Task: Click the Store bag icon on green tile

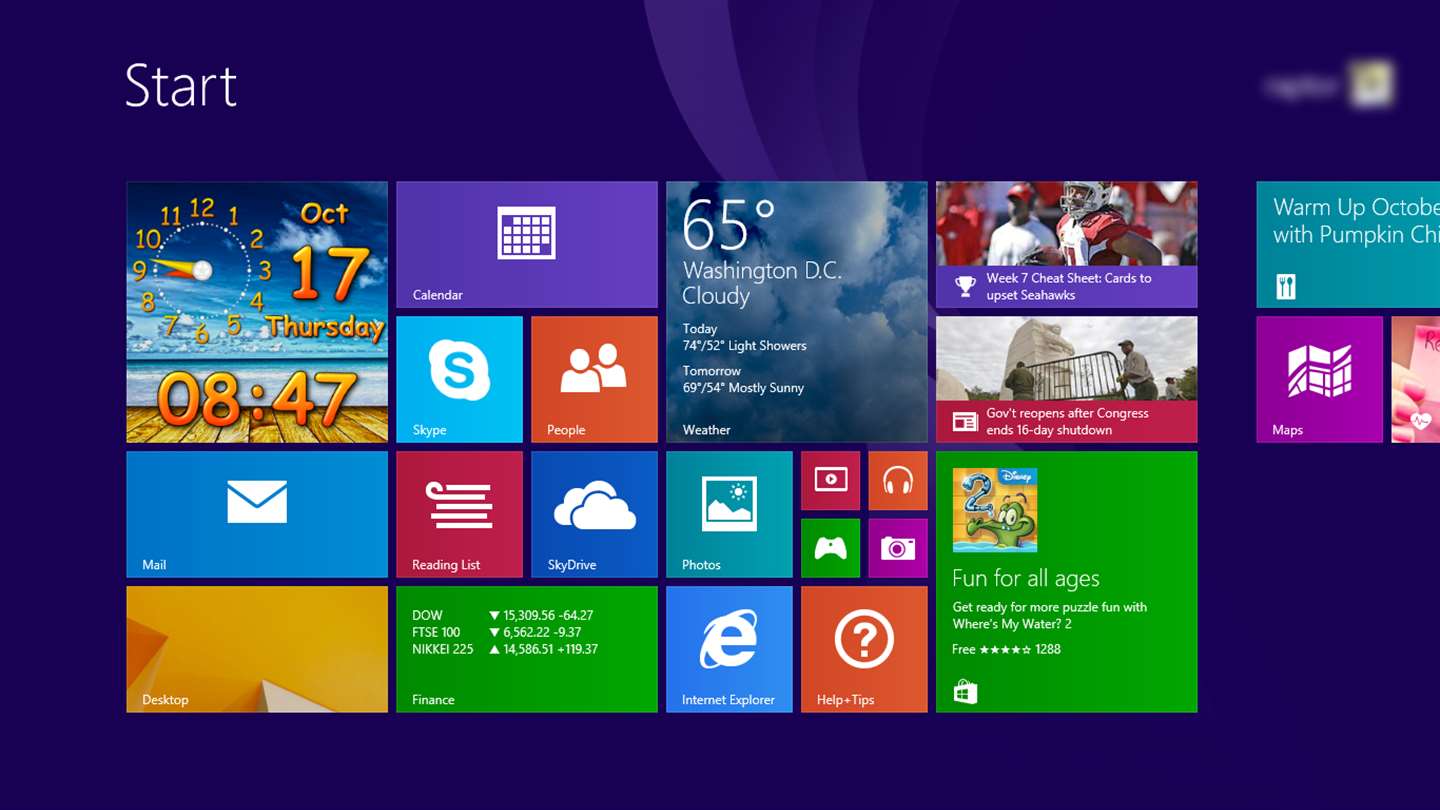Action: 965,692
